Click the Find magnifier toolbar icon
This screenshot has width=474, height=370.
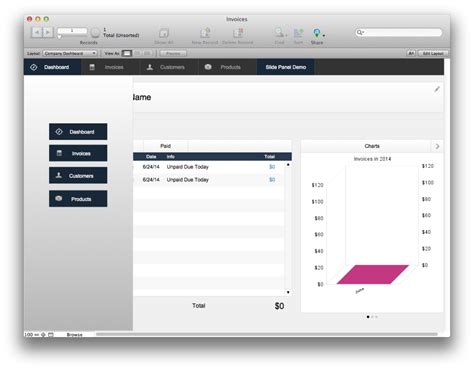coord(278,33)
